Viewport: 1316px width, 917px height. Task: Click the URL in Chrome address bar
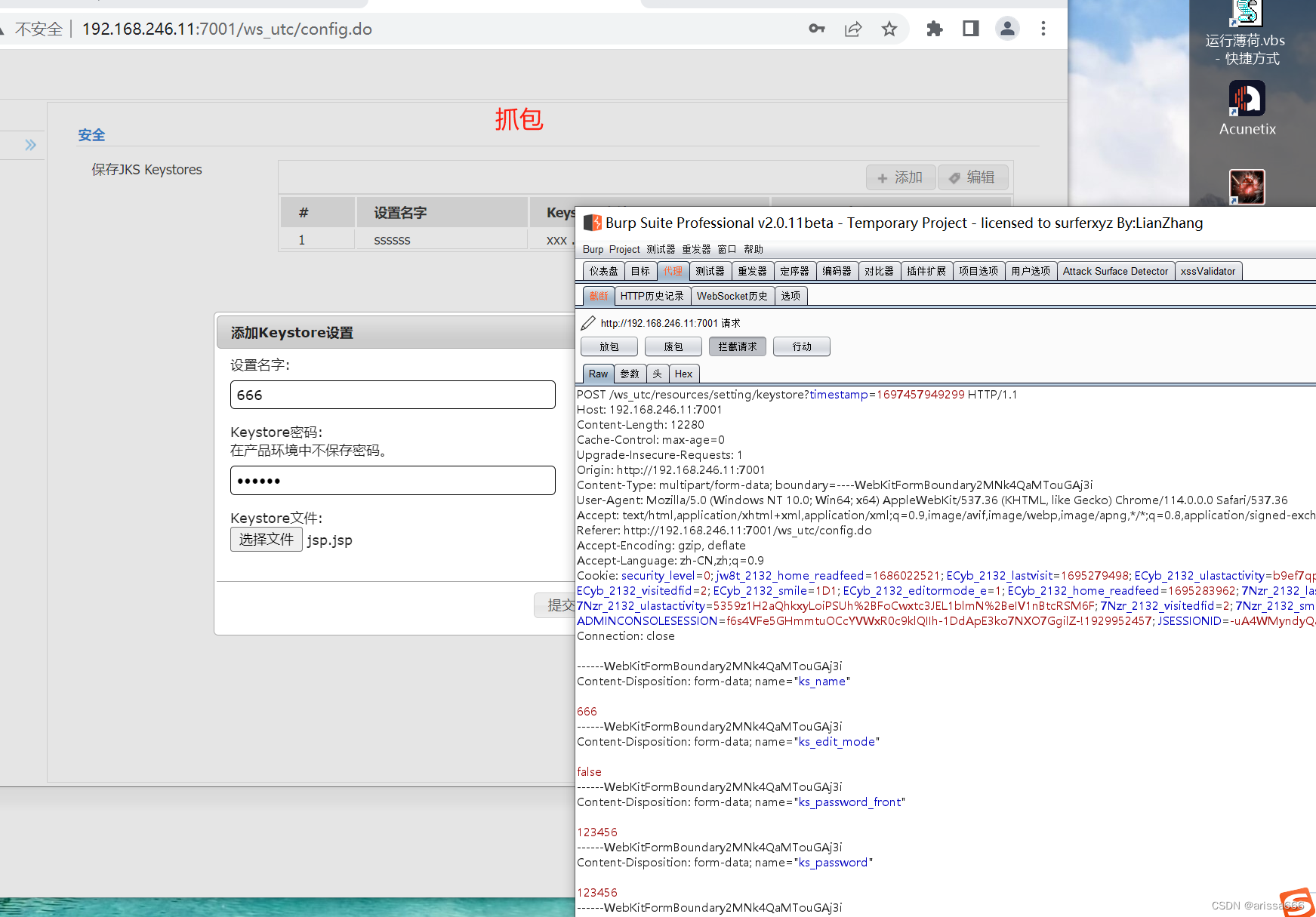pyautogui.click(x=227, y=29)
